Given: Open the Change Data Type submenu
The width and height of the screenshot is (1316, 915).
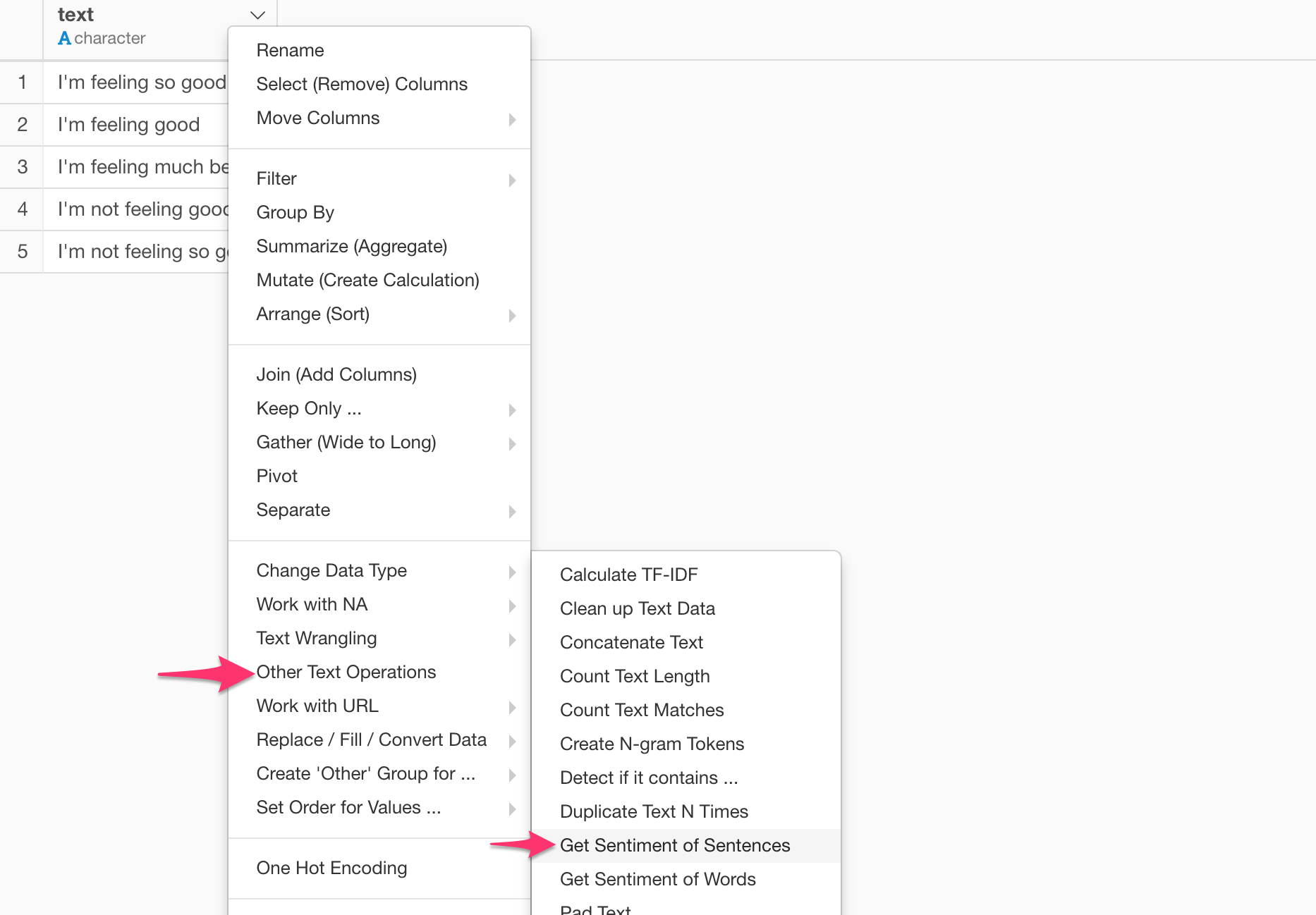Looking at the screenshot, I should click(331, 570).
